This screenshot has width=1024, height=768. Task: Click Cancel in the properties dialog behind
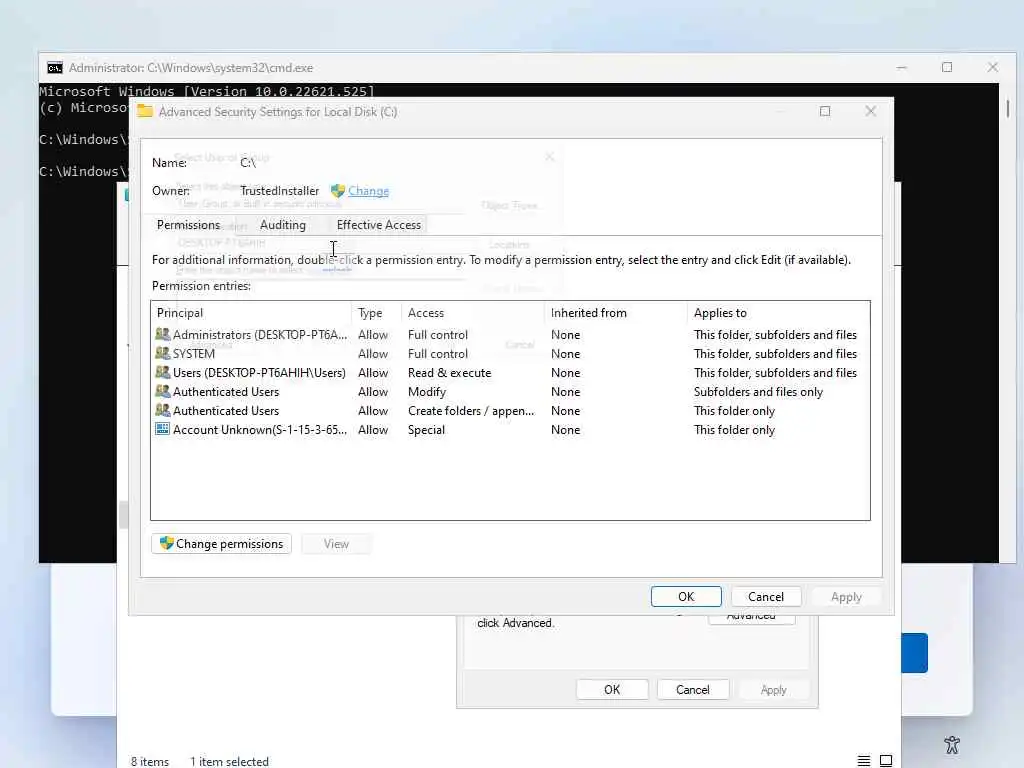tap(692, 690)
